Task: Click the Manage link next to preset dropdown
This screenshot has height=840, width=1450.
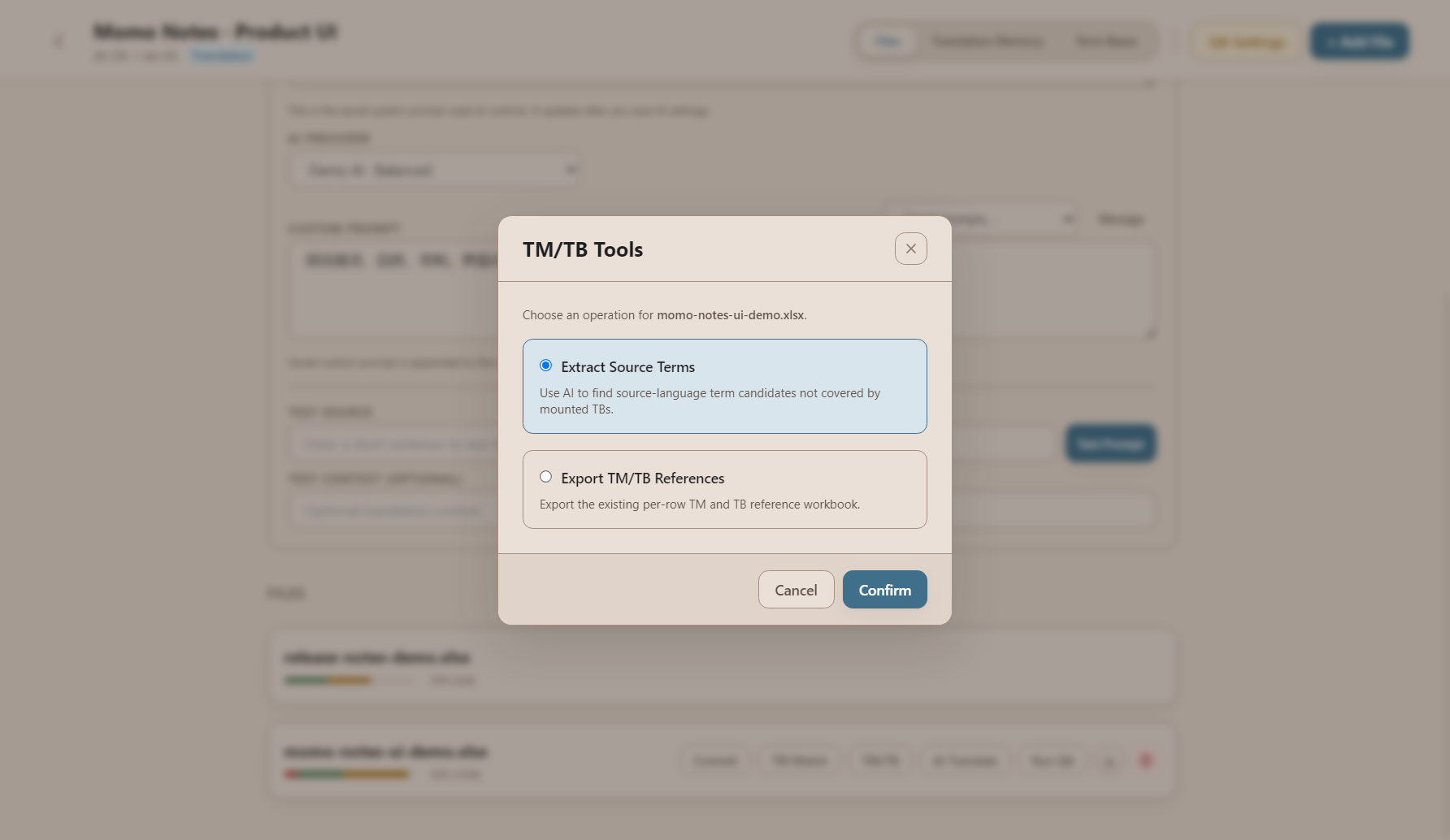Action: click(x=1121, y=219)
